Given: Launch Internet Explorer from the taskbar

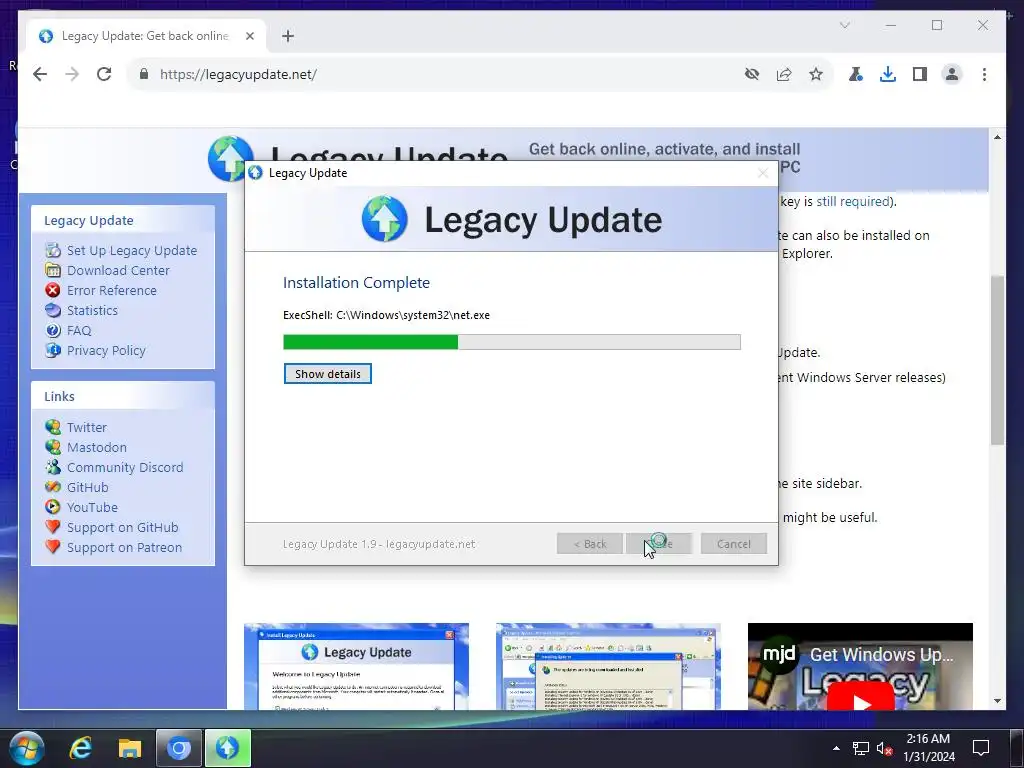Looking at the screenshot, I should coord(80,748).
